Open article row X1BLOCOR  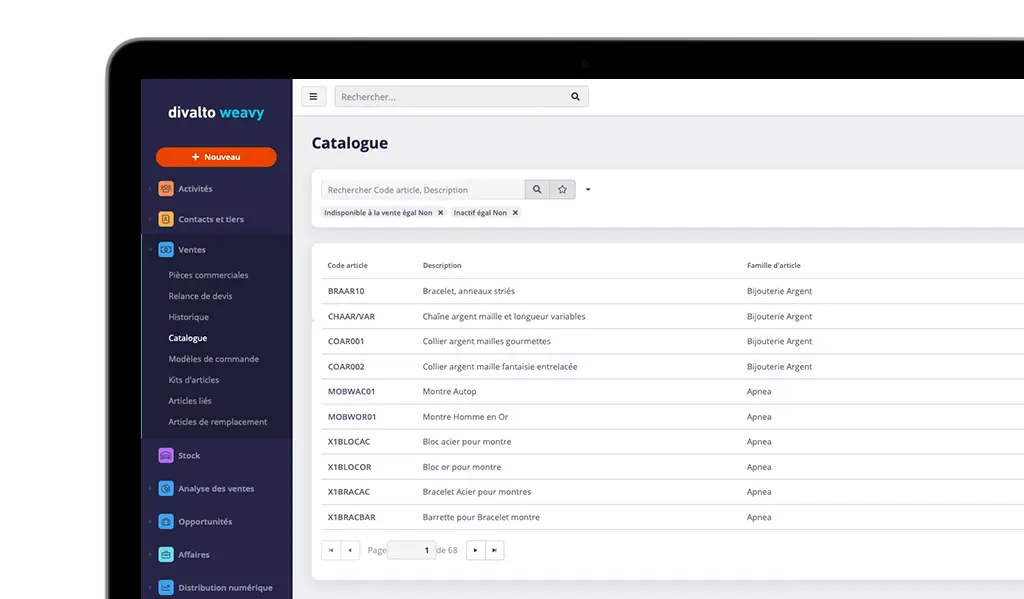click(x=673, y=467)
